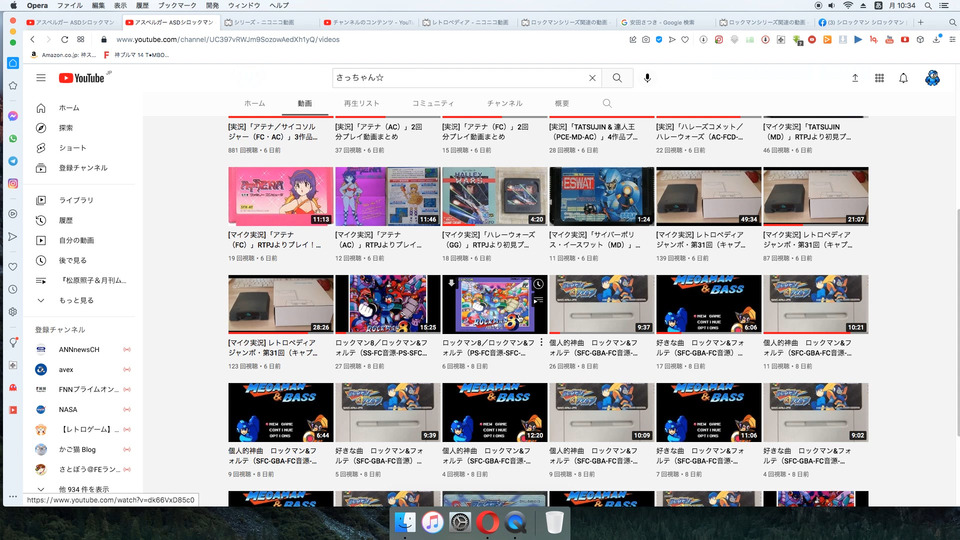Open the upload video icon
Viewport: 960px width, 540px height.
(x=855, y=78)
